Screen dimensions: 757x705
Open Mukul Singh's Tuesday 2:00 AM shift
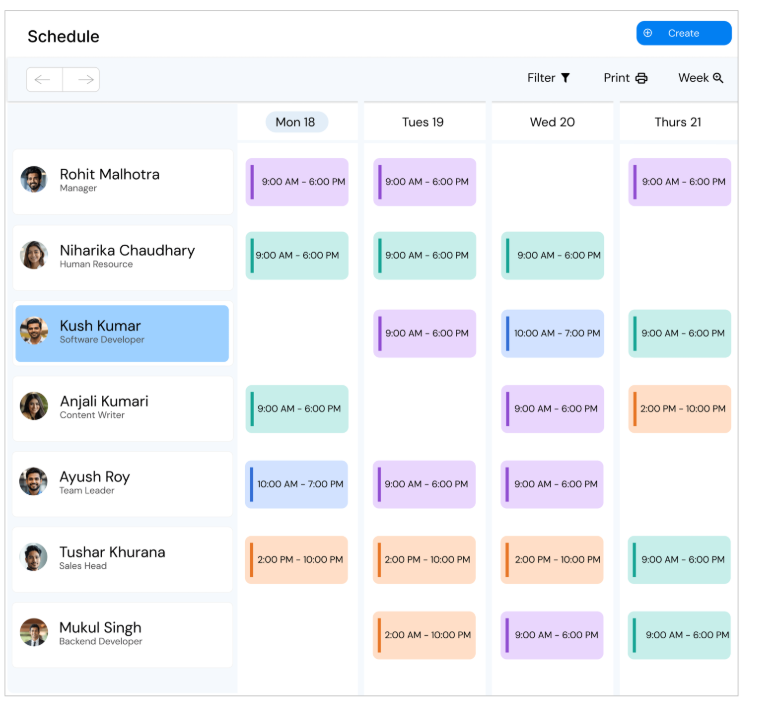tap(425, 635)
